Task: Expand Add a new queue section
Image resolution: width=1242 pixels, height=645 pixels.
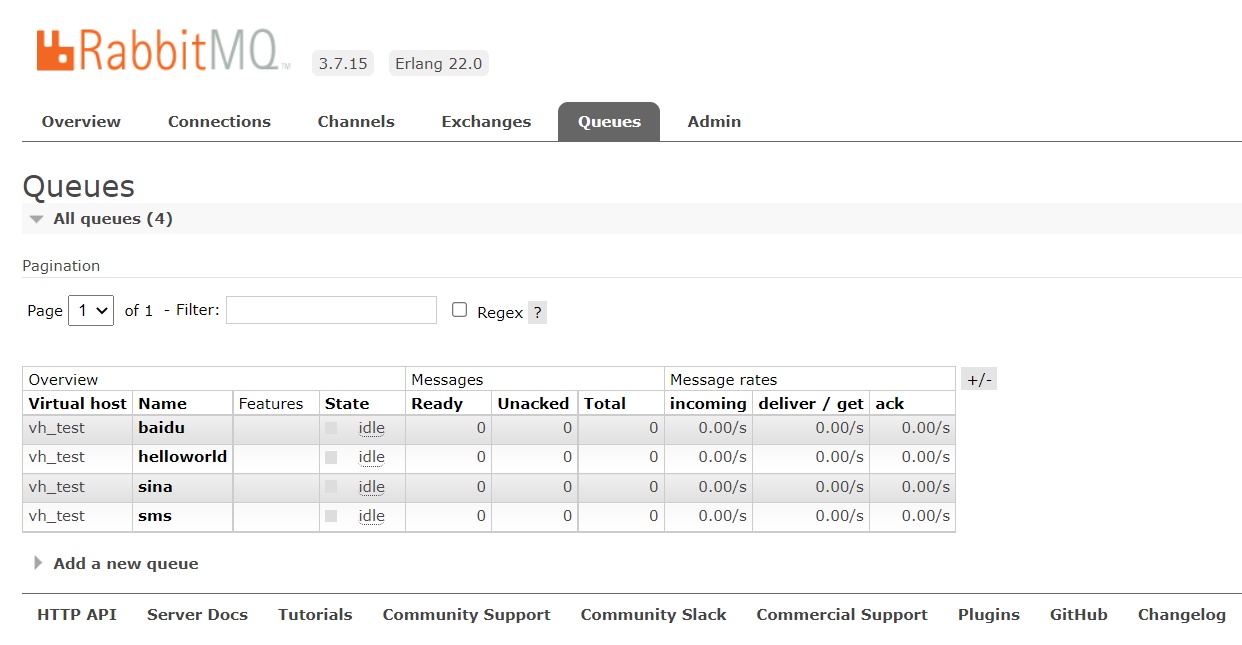Action: [116, 563]
